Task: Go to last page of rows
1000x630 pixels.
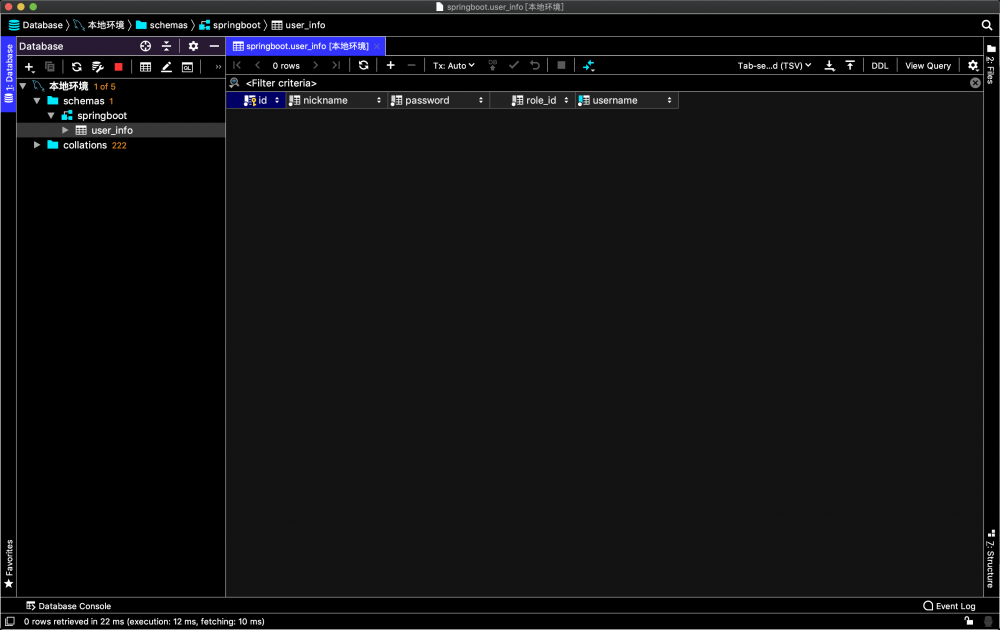Action: point(336,65)
